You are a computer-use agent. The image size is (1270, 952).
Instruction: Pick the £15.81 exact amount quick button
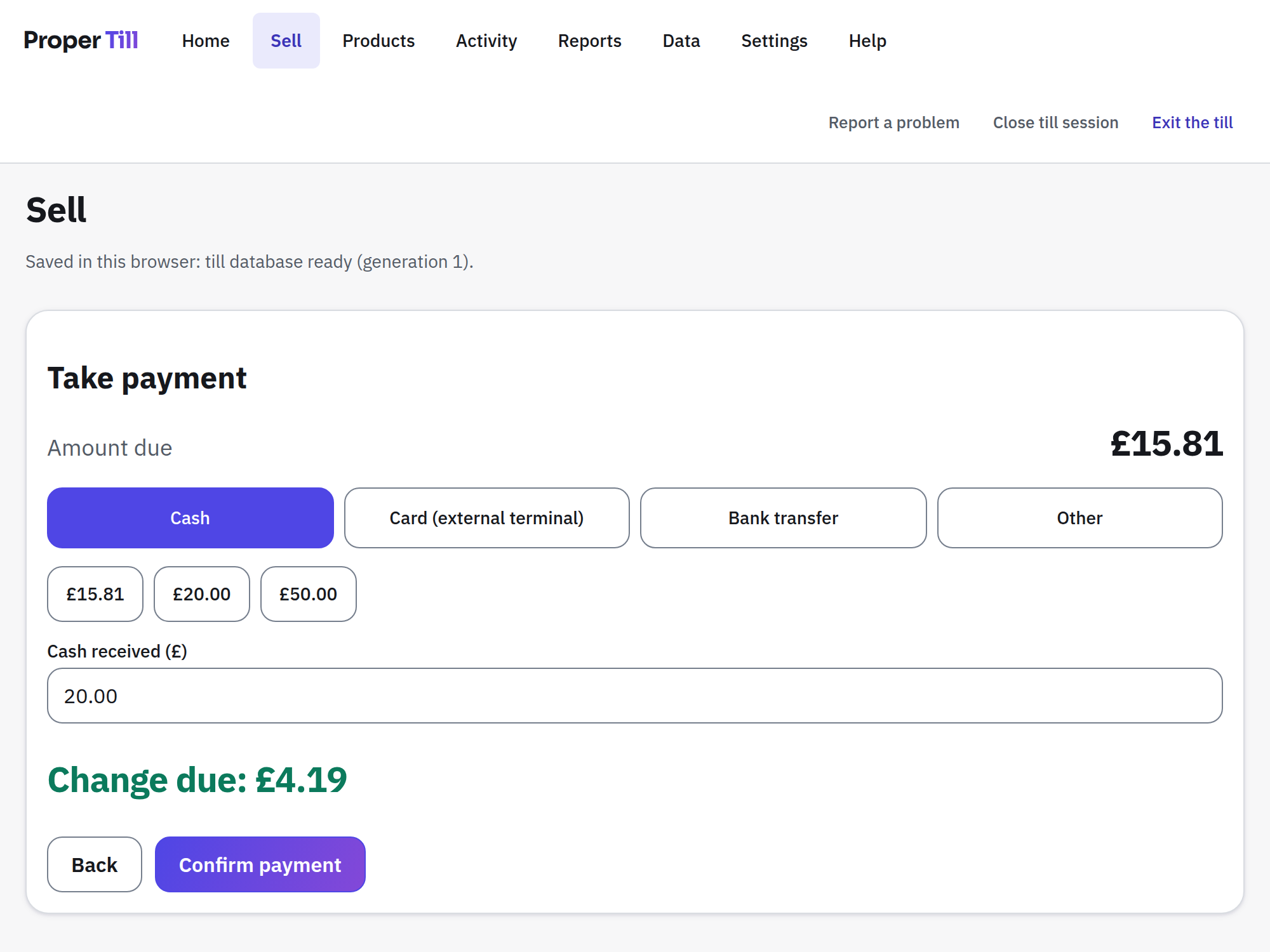95,594
